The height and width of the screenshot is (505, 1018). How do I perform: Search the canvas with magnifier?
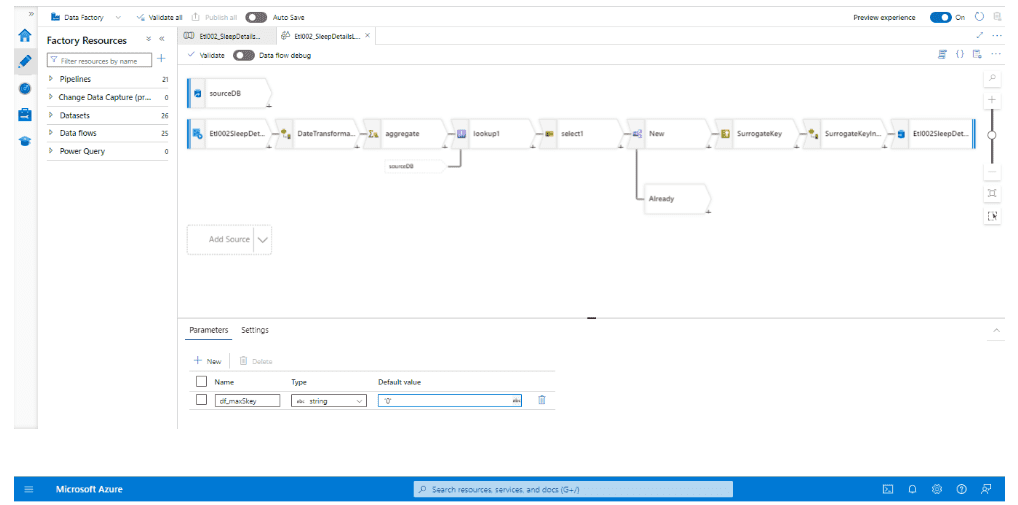point(991,79)
